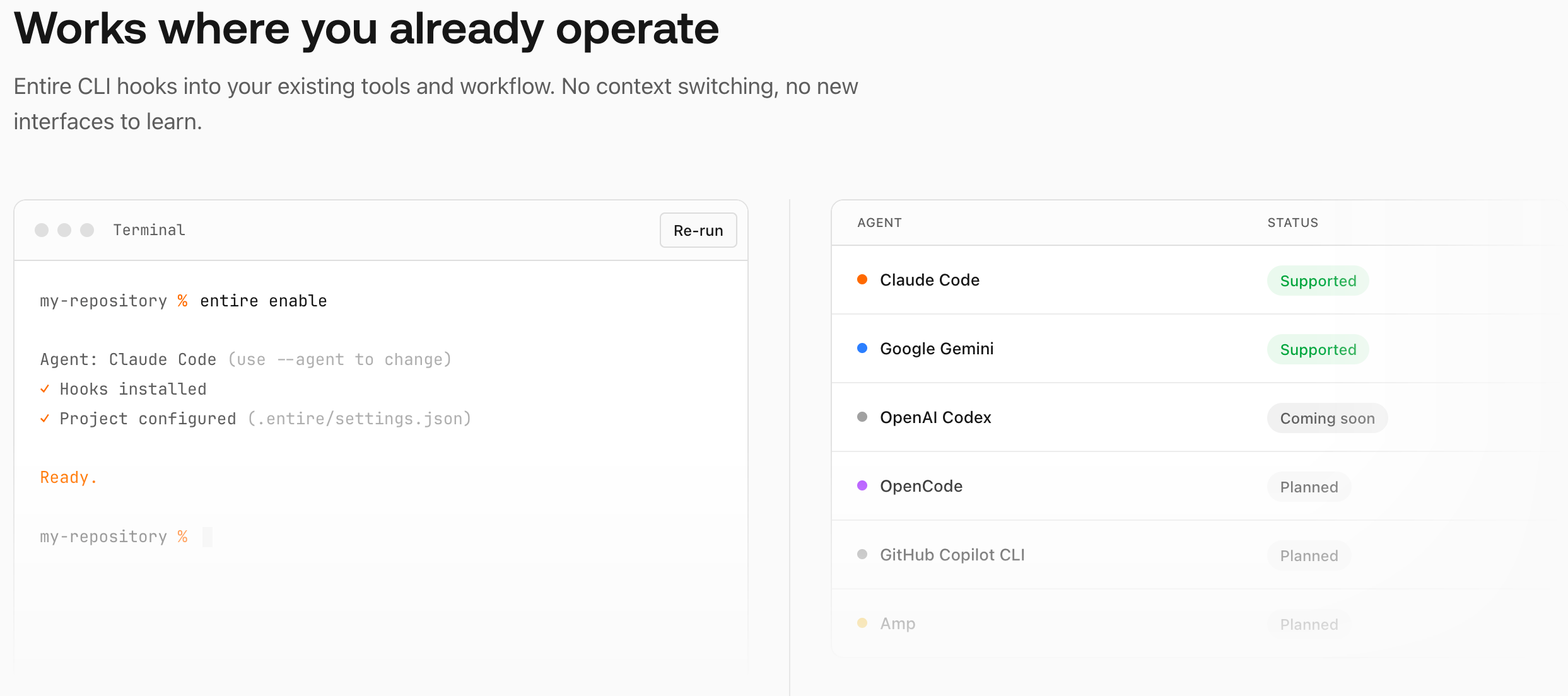Click the Coming soon status badge
1568x696 pixels.
pyautogui.click(x=1327, y=418)
